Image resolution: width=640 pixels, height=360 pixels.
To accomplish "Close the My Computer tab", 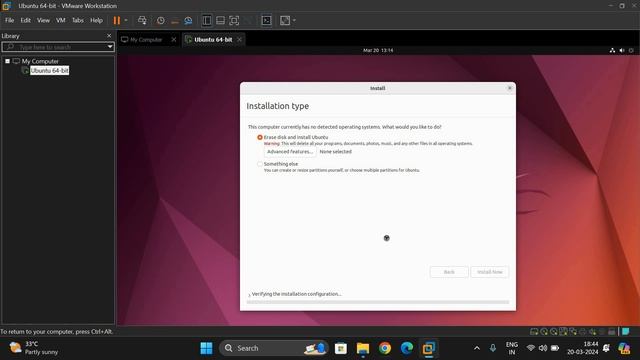I will (x=174, y=40).
